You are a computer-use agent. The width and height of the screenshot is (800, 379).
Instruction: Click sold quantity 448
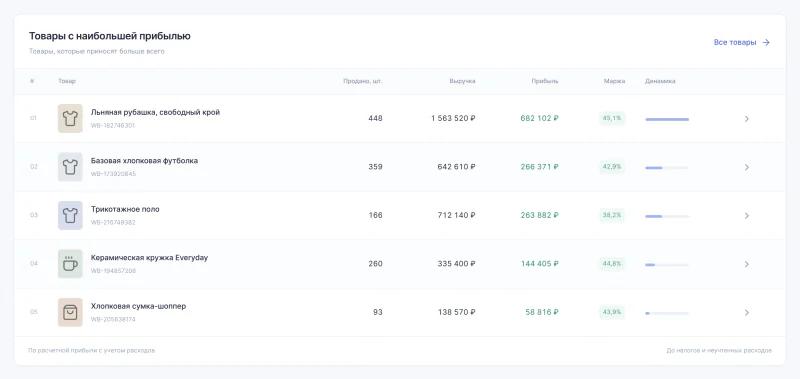point(376,118)
